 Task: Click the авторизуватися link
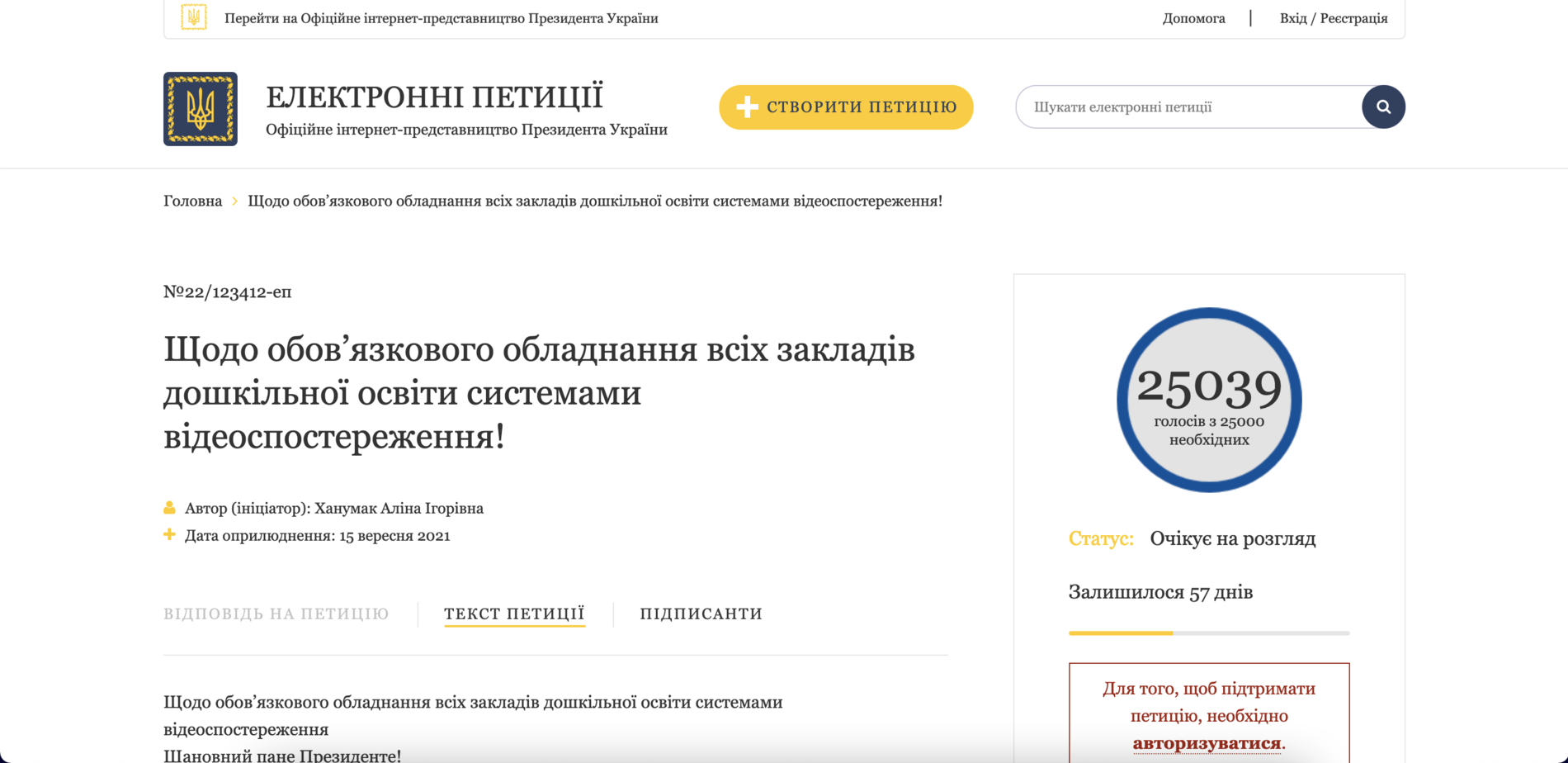(x=1207, y=743)
